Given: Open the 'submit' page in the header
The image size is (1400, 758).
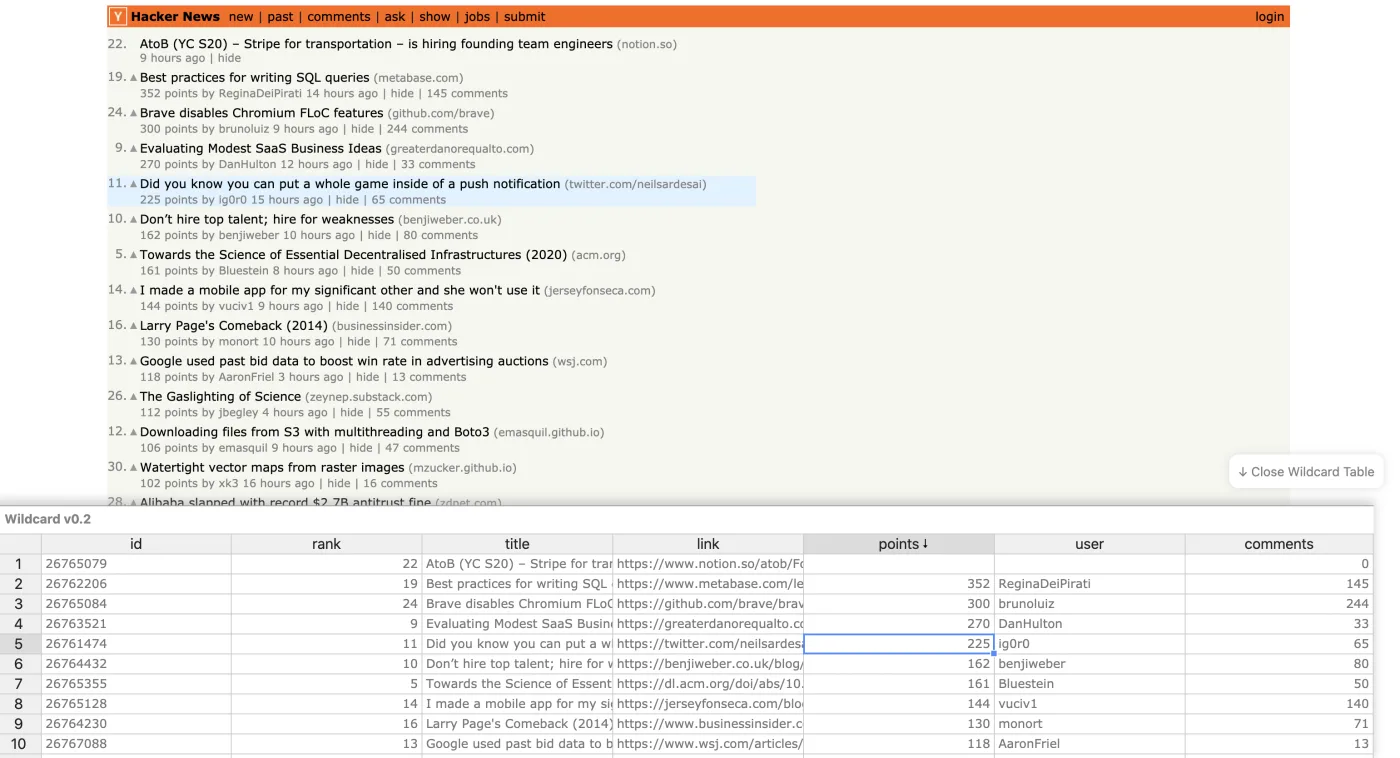Looking at the screenshot, I should click(x=525, y=17).
